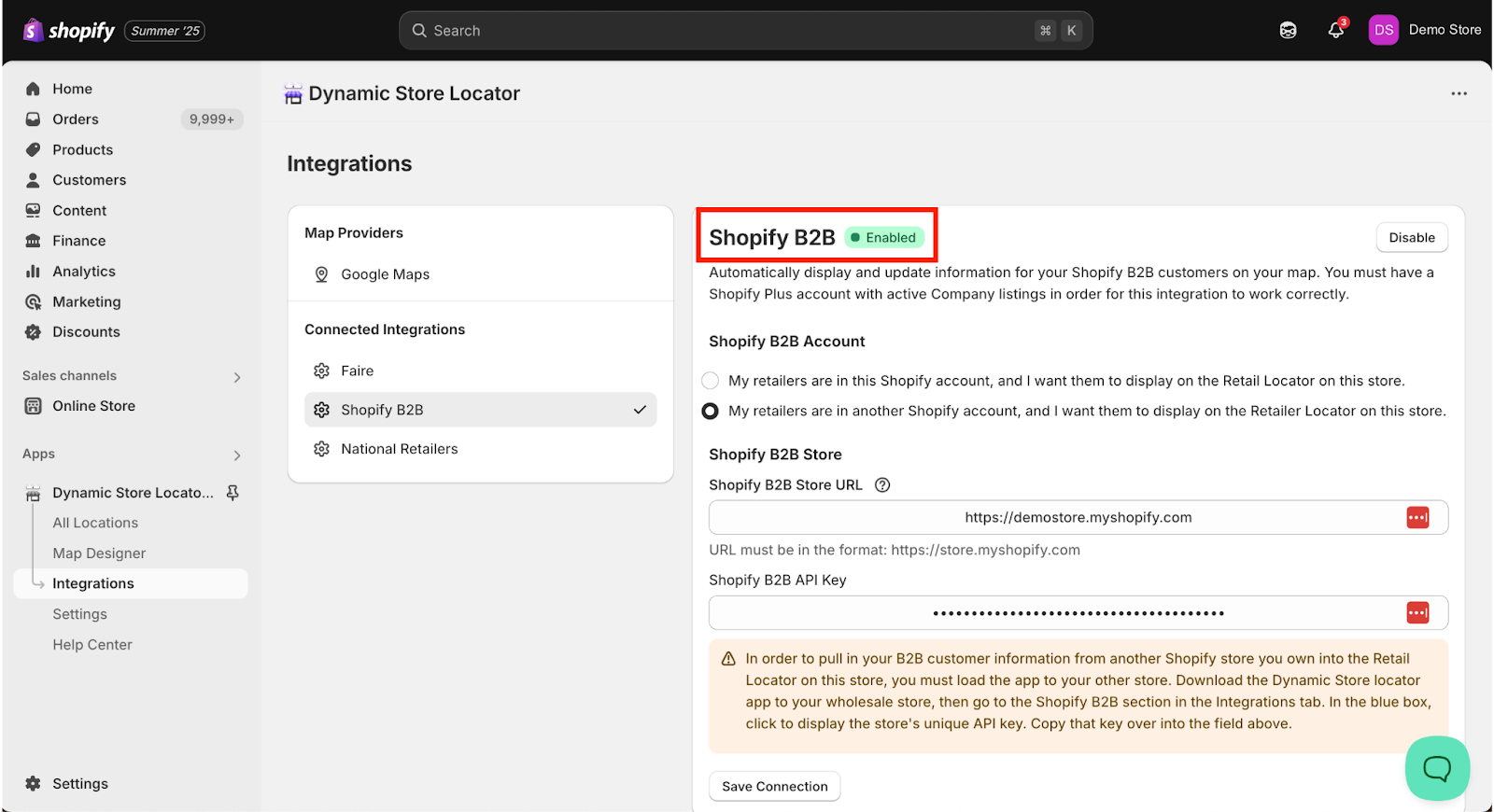Click the Settings gear icon at bottom

(x=34, y=784)
